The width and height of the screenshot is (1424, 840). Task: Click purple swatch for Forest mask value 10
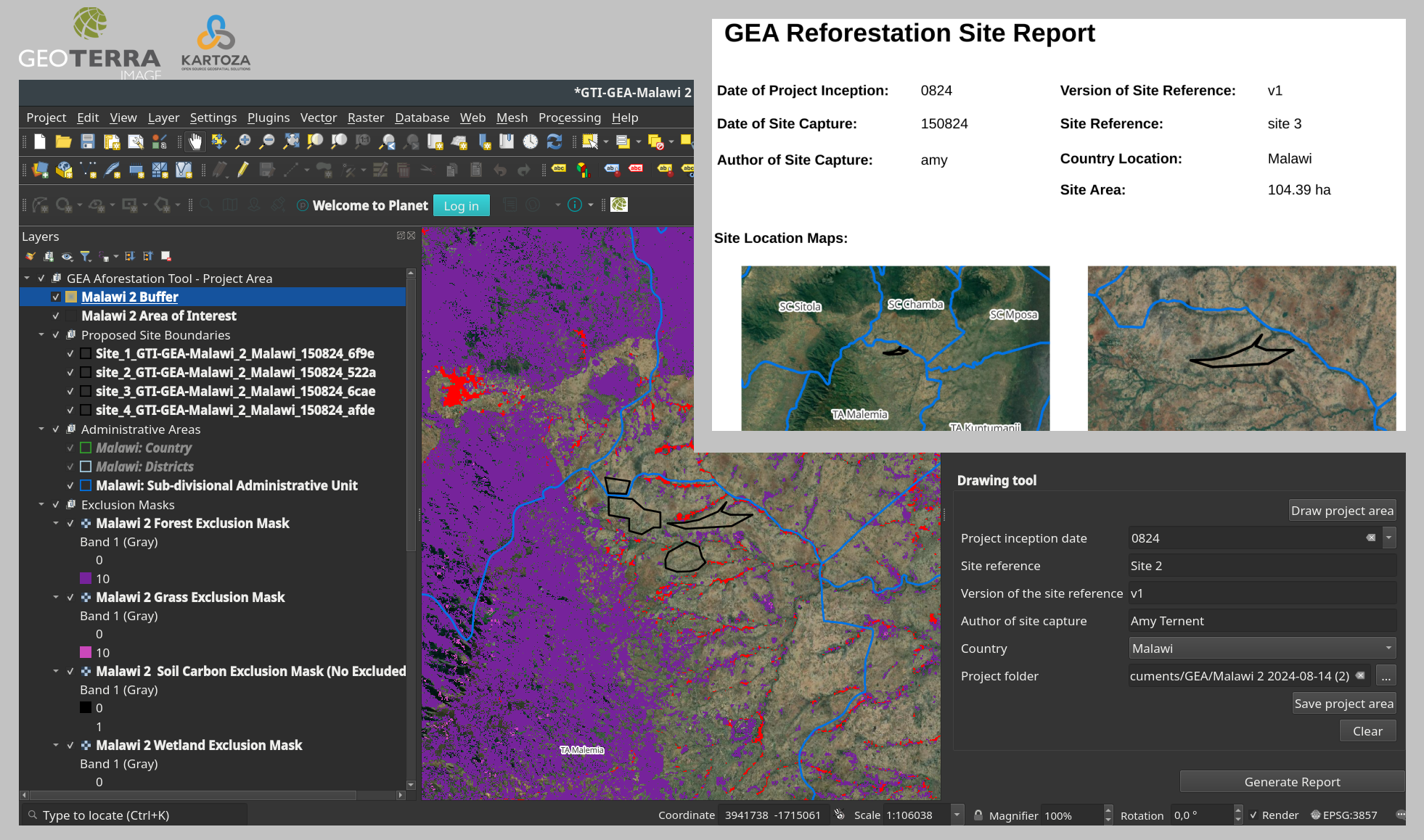point(86,578)
